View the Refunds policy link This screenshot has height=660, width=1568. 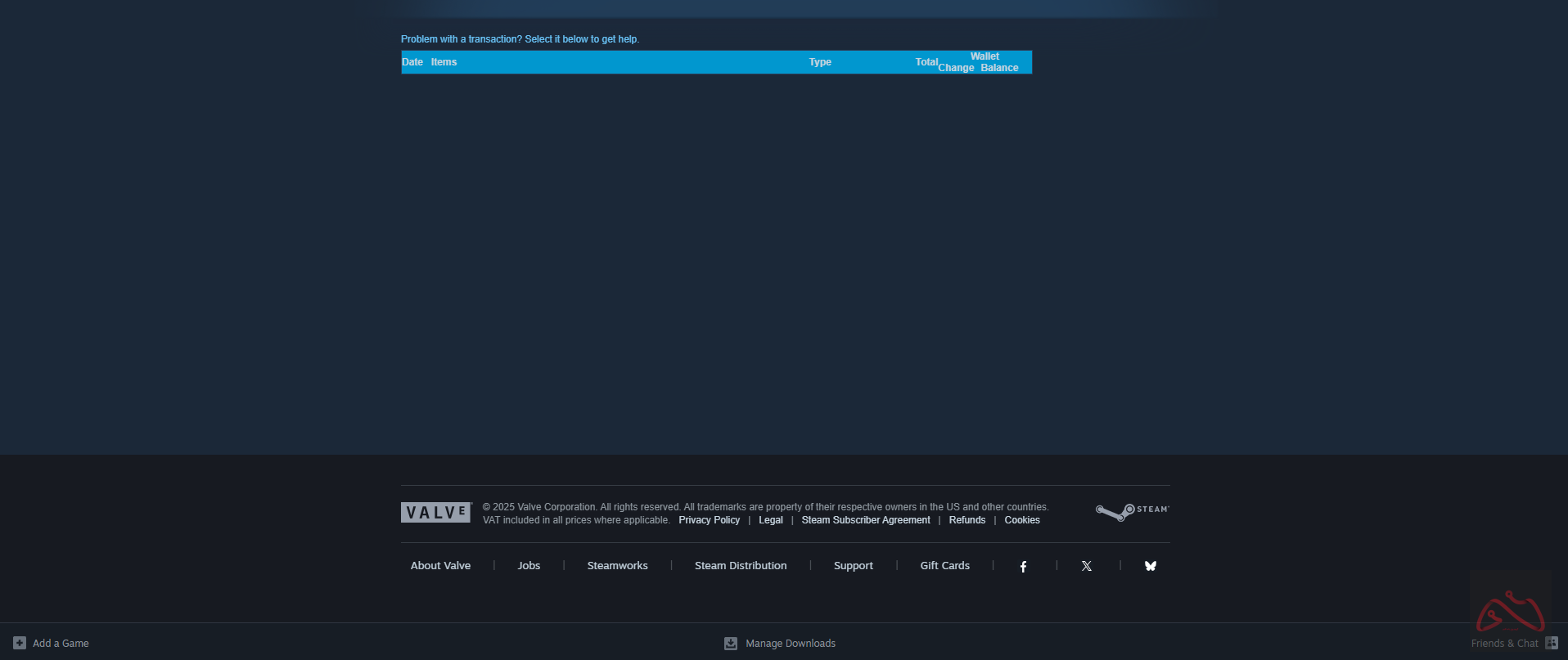(966, 520)
